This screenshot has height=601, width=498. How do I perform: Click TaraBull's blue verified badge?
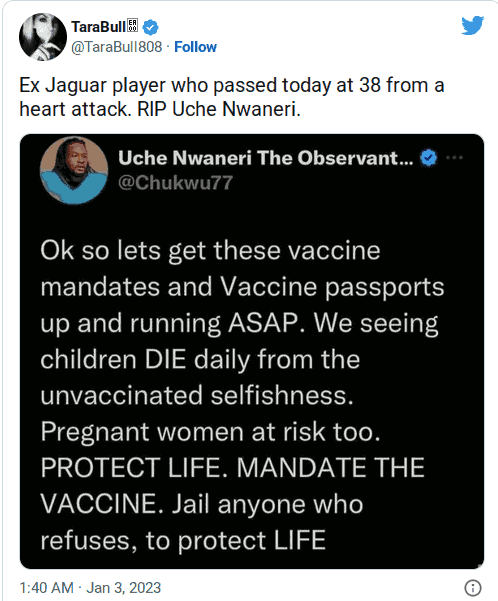pyautogui.click(x=150, y=27)
